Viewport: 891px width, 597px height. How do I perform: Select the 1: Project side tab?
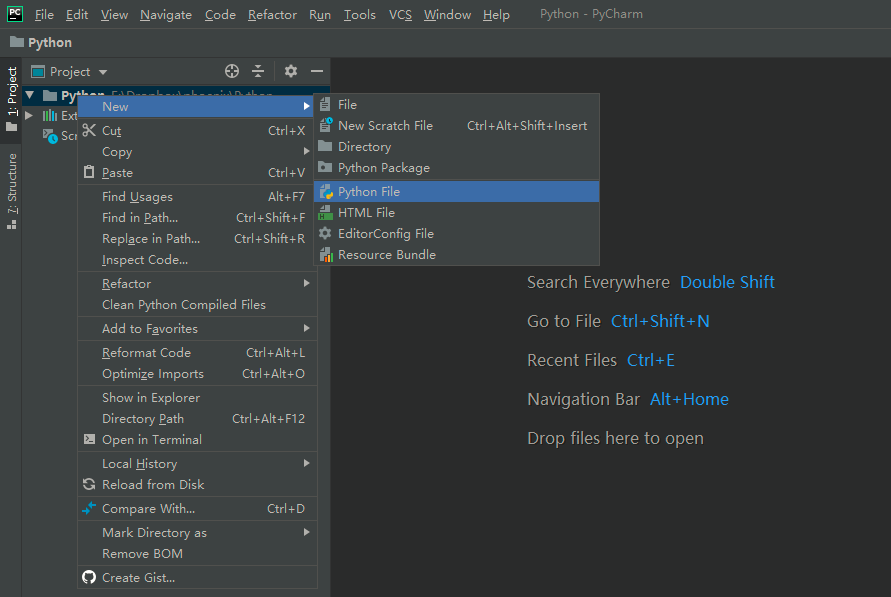pos(11,98)
